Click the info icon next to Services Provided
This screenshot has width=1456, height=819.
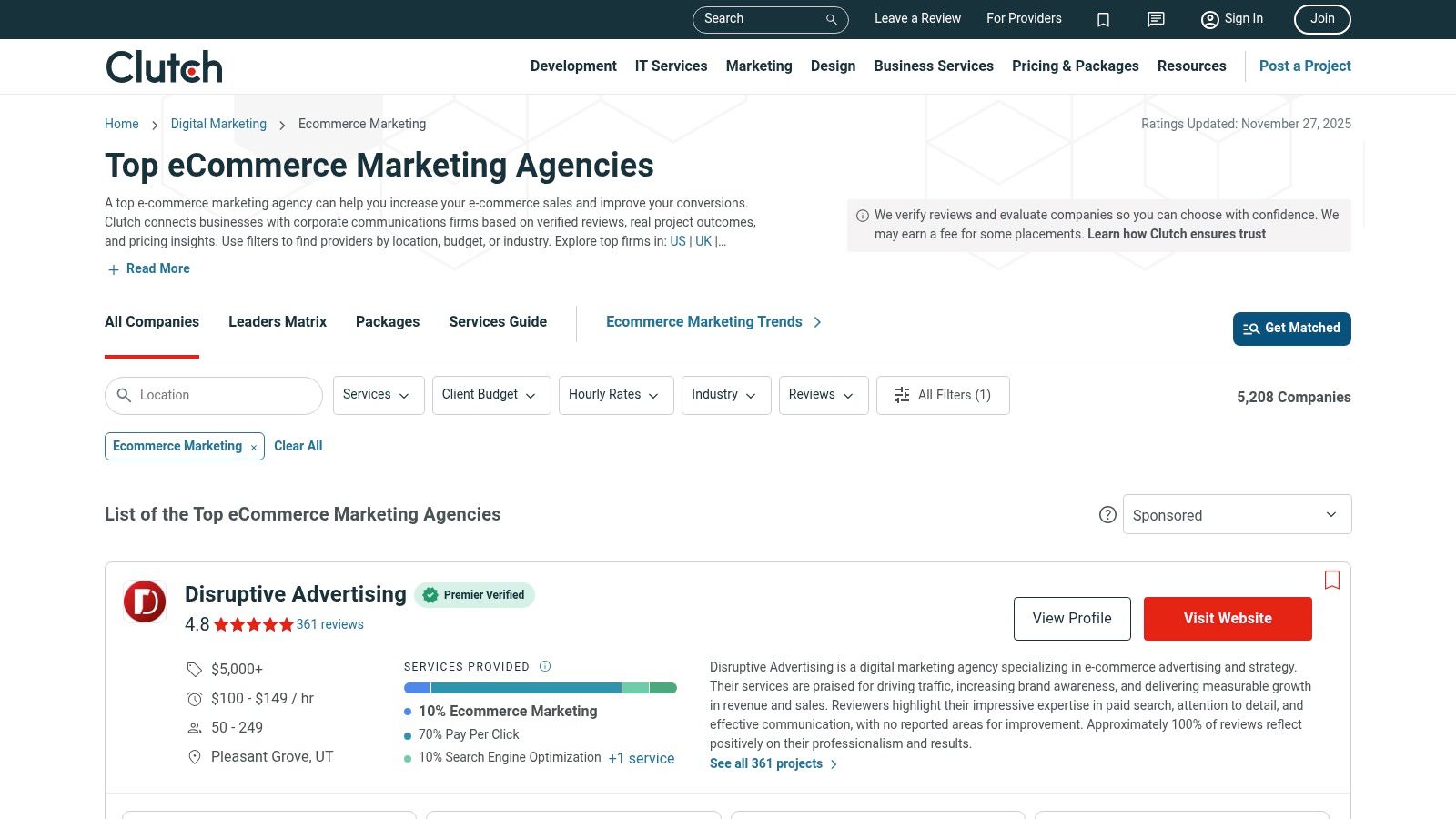[543, 666]
